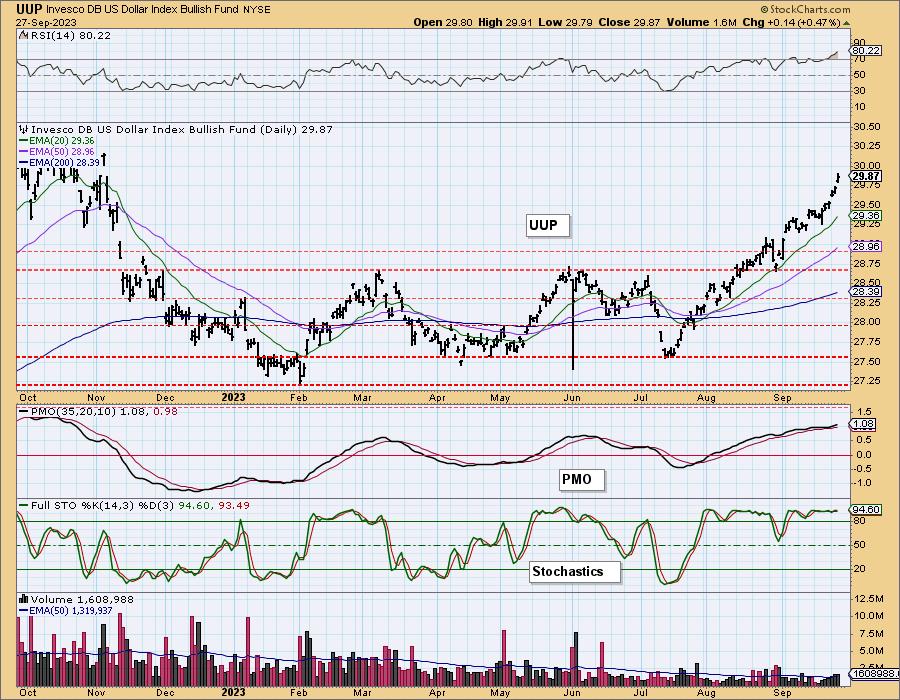Click the green EMA(20) legend line swatch
900x700 pixels.
point(24,141)
